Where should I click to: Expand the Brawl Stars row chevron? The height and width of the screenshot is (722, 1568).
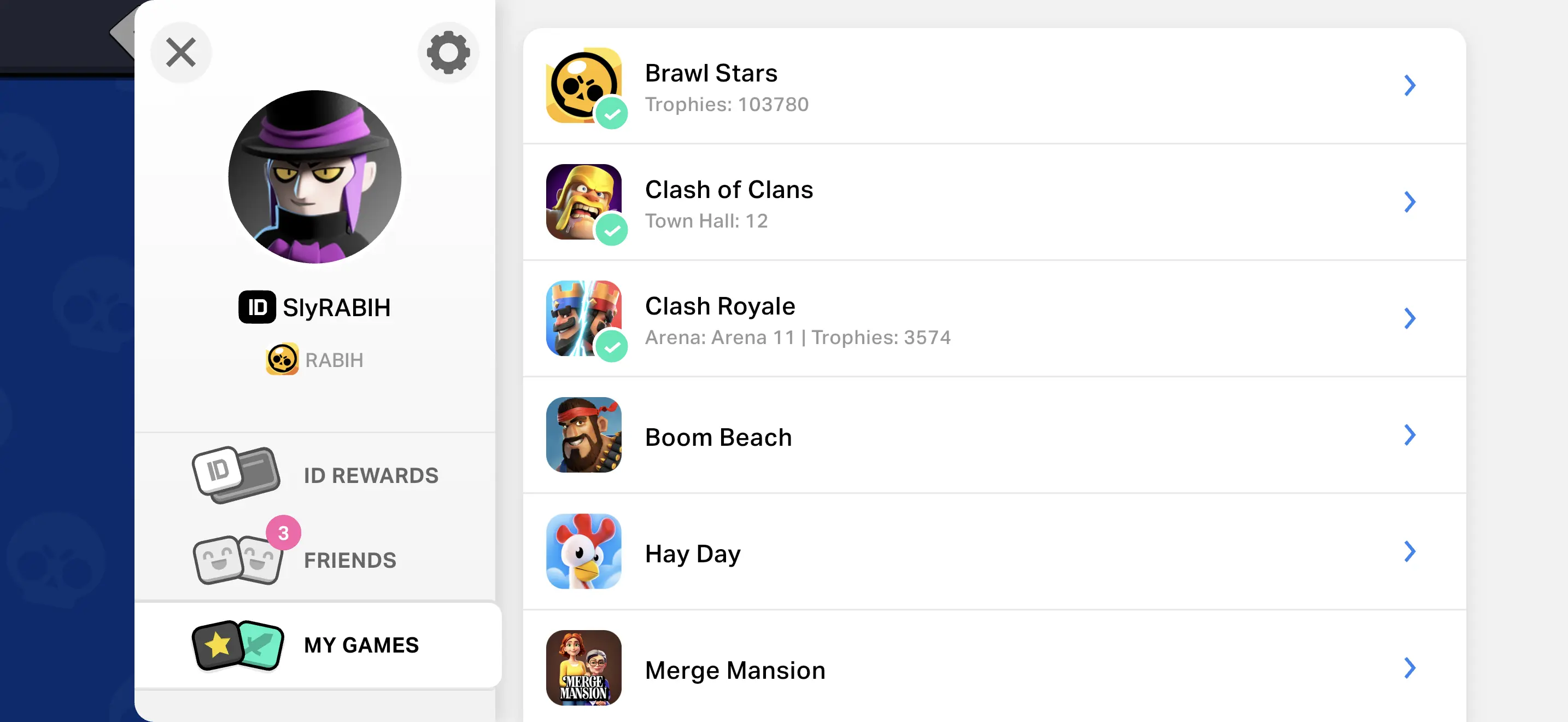(x=1409, y=85)
